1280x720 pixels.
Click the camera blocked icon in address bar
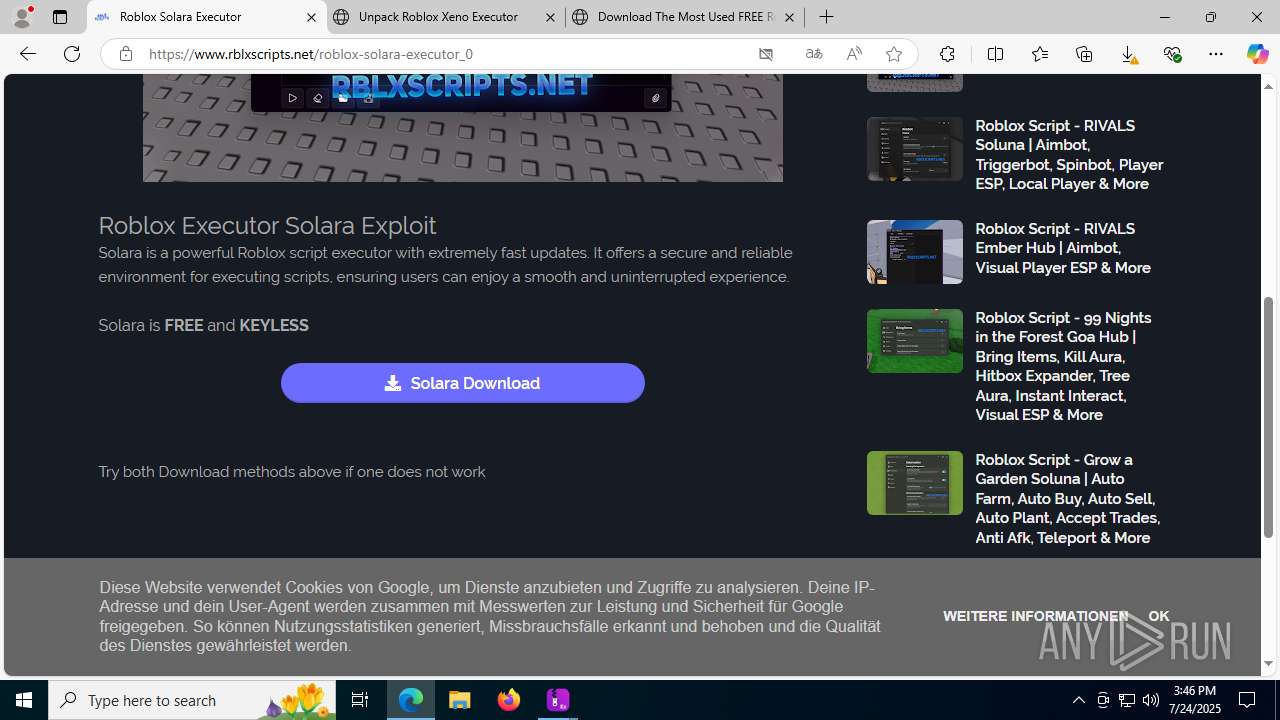coord(766,54)
